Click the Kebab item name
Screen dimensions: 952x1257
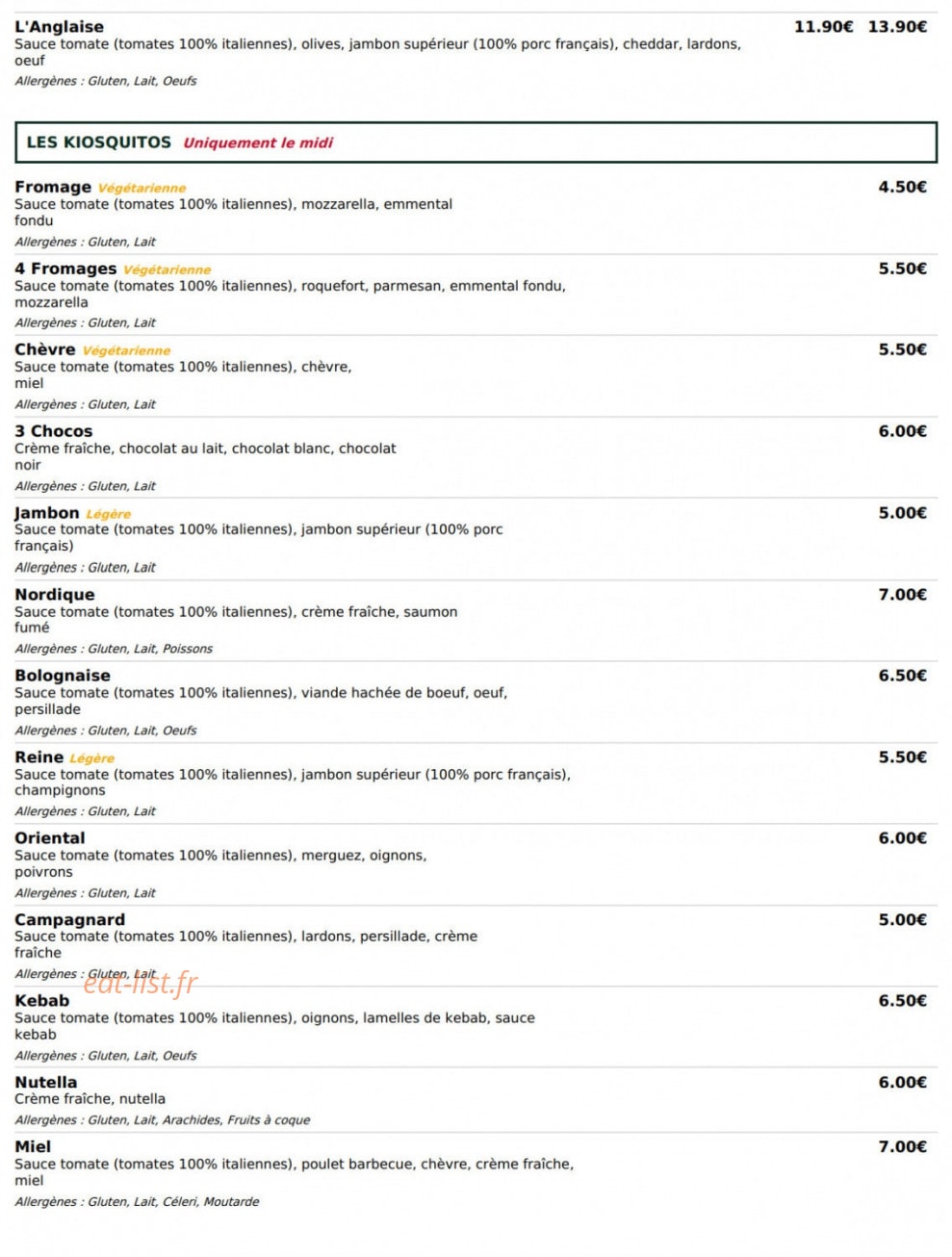[x=42, y=1001]
